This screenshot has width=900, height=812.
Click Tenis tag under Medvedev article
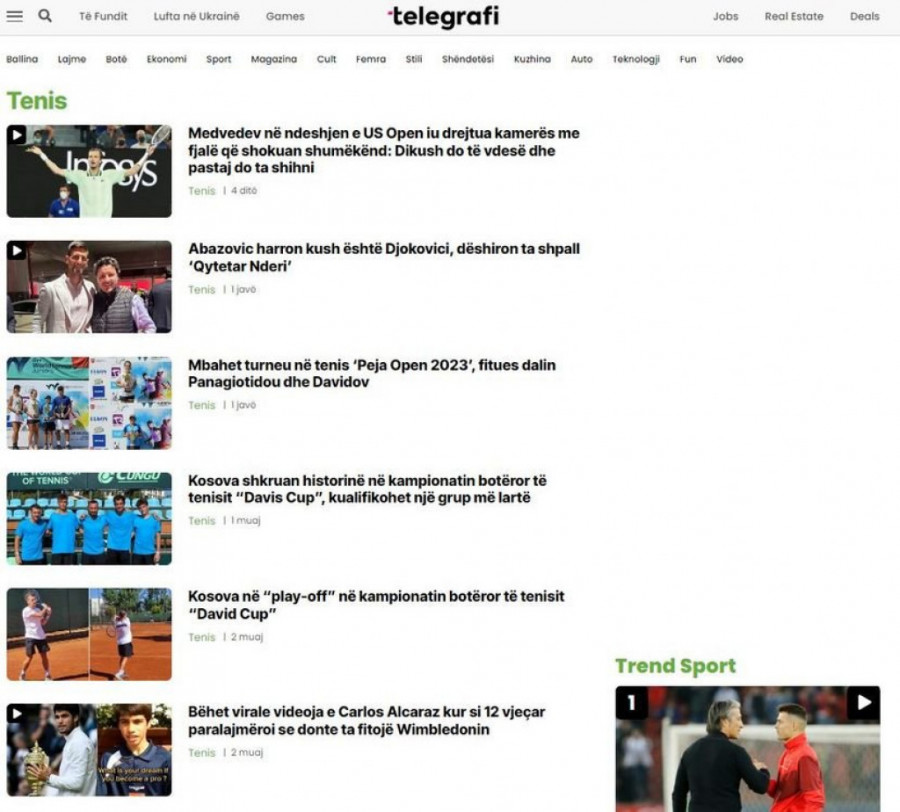click(202, 190)
